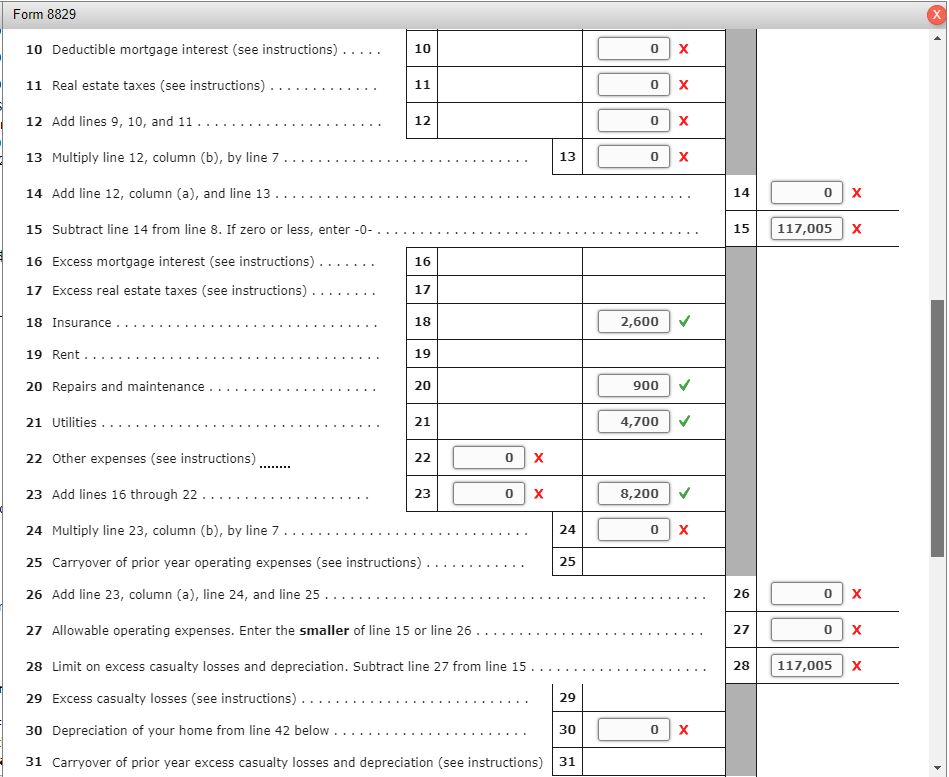
Task: Click red X beside line 23 column (a)
Action: pos(539,494)
